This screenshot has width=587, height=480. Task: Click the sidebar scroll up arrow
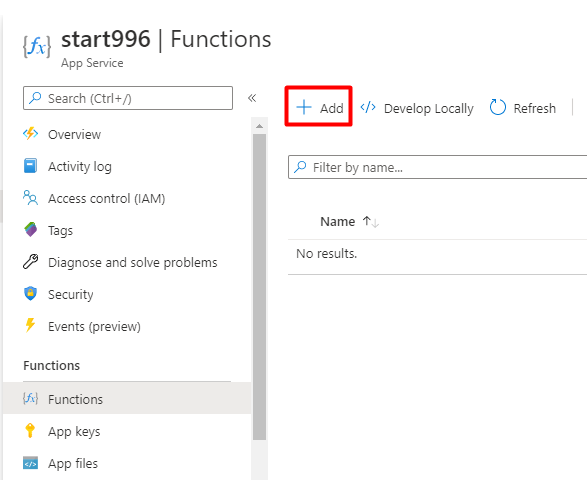[259, 126]
